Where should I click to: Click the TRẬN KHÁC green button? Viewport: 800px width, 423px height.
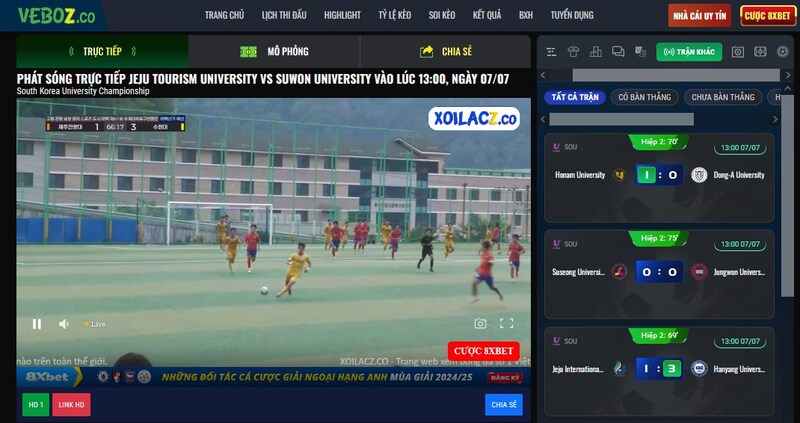pyautogui.click(x=689, y=52)
